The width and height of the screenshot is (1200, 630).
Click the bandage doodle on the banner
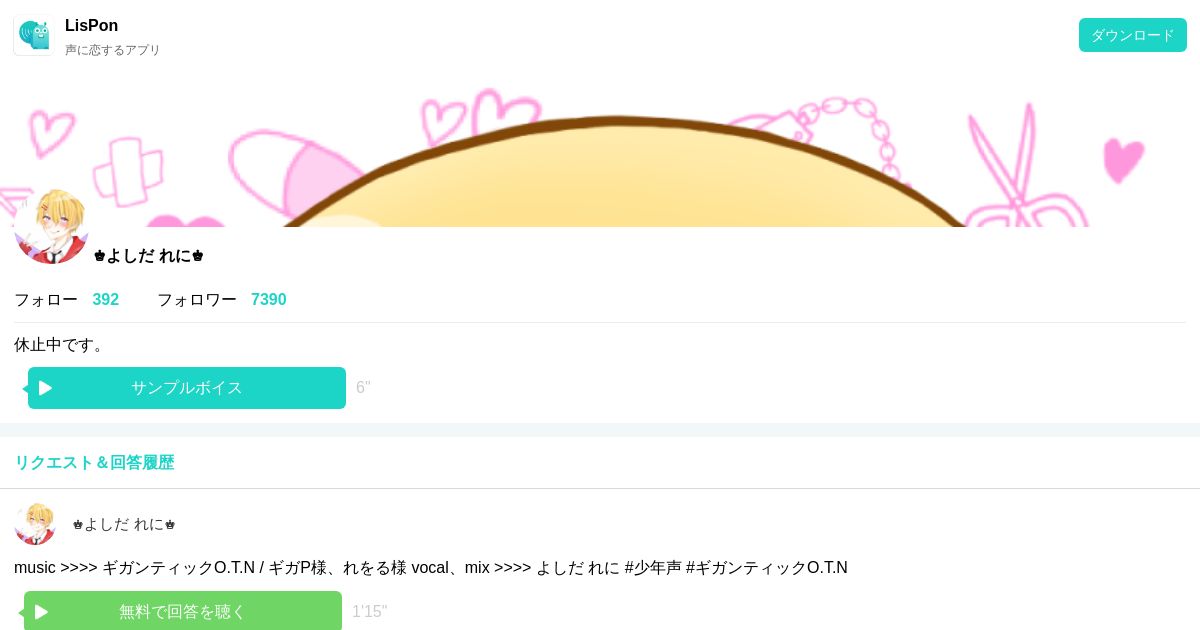(120, 171)
